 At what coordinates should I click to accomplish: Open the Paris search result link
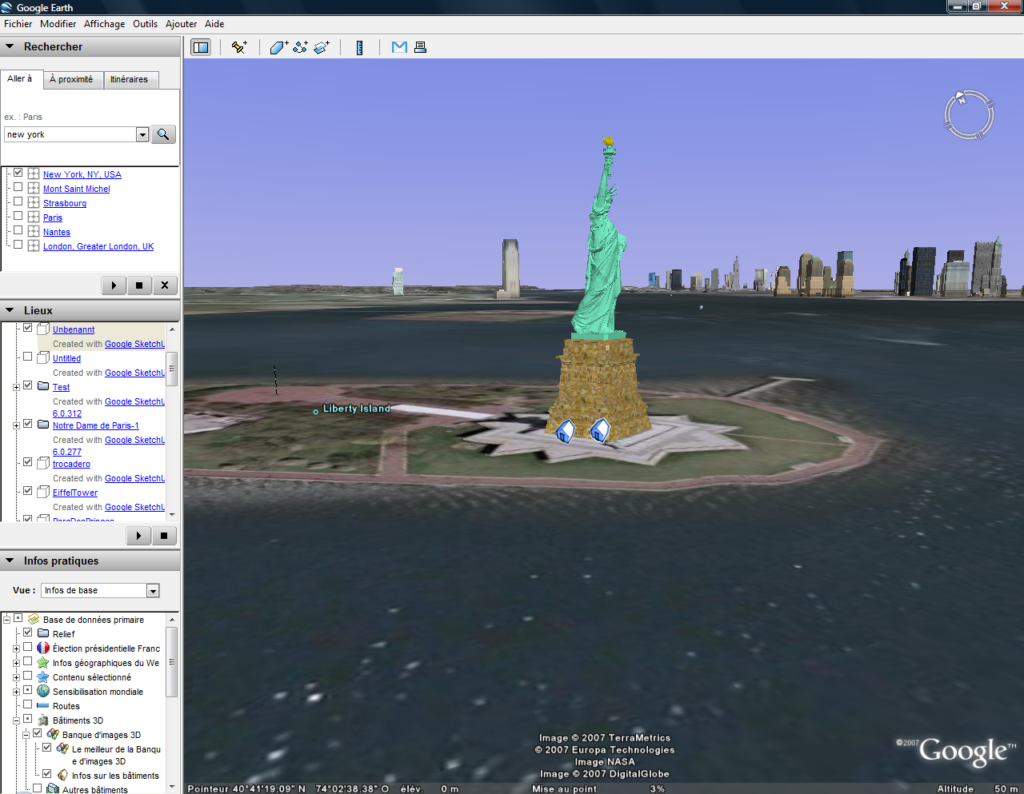53,217
